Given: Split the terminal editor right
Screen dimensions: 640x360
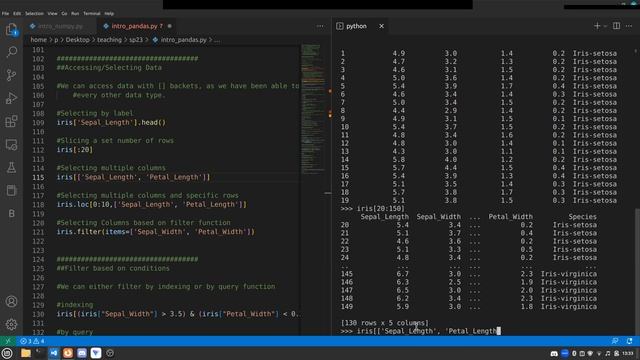Looking at the screenshot, I should [x=616, y=26].
